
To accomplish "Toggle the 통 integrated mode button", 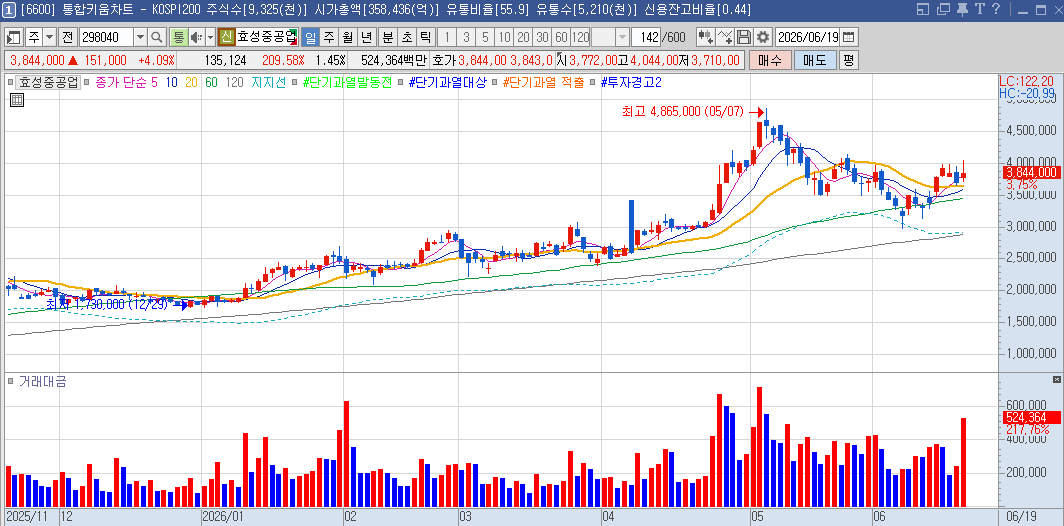I will tap(178, 37).
